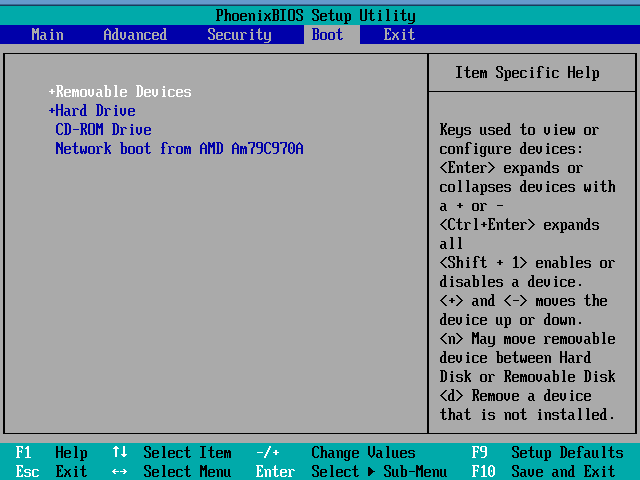Click '<Shift + 1> enables or' help text
This screenshot has width=640, height=480.
tap(527, 263)
